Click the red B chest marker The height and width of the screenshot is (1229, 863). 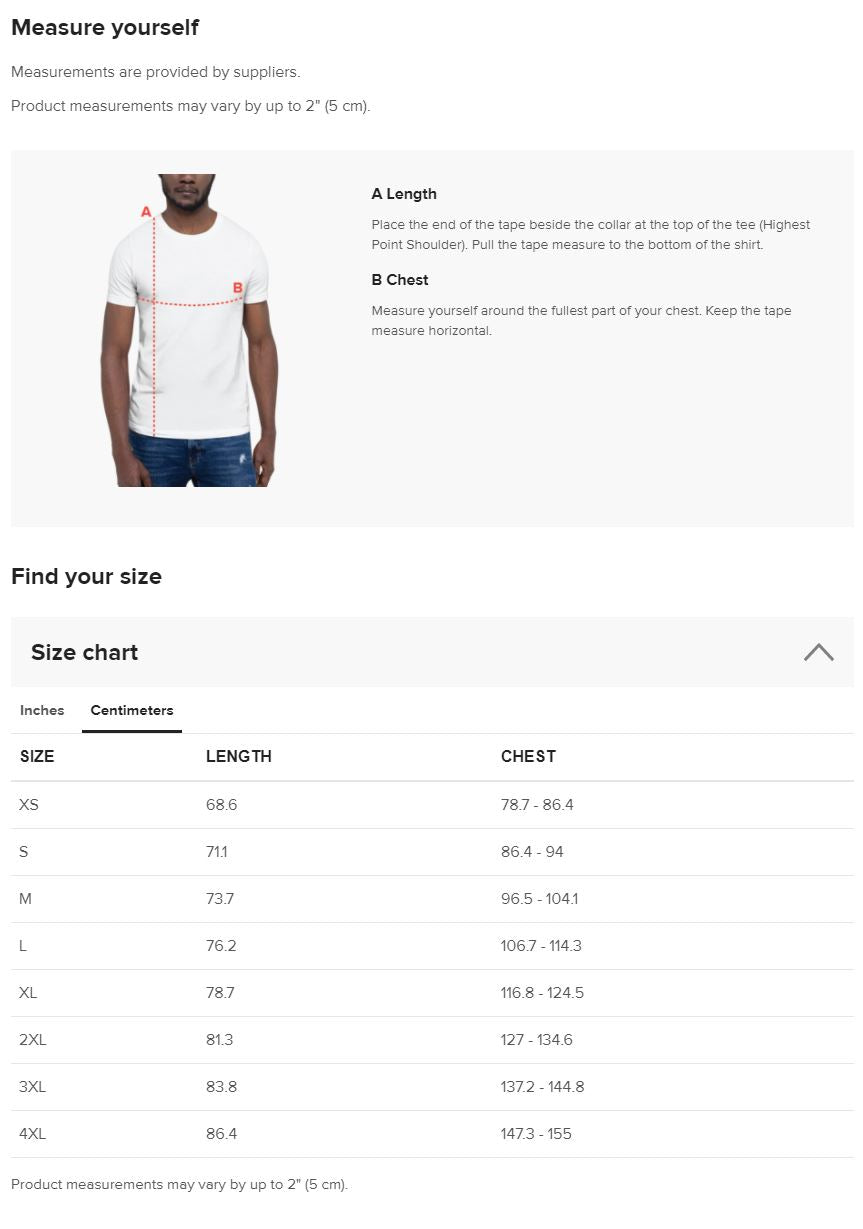point(238,288)
